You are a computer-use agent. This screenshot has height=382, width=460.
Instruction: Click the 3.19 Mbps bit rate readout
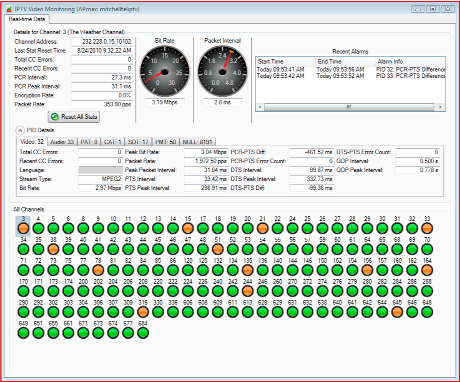165,102
